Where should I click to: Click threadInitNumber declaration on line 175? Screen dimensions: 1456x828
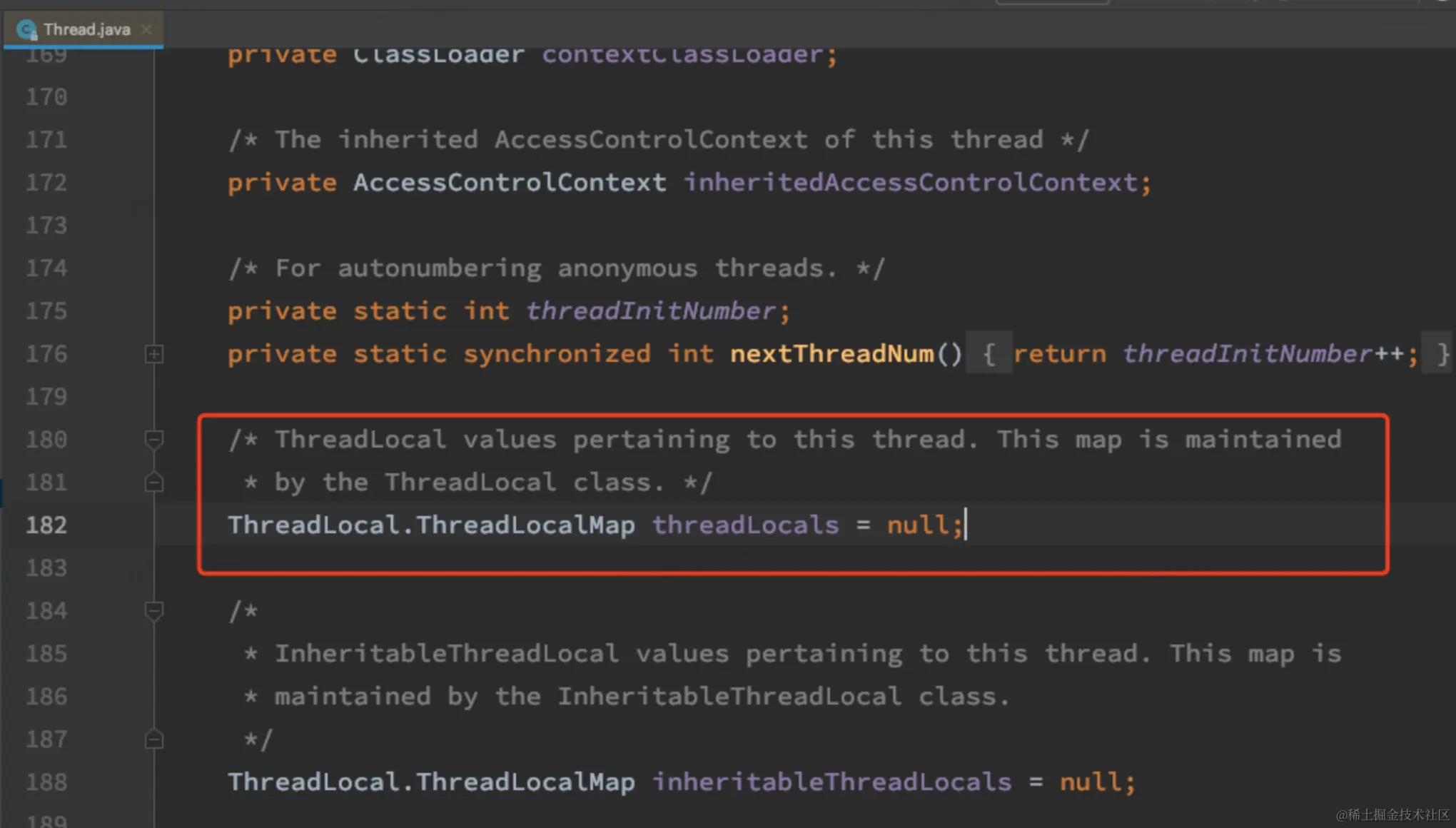coord(649,311)
